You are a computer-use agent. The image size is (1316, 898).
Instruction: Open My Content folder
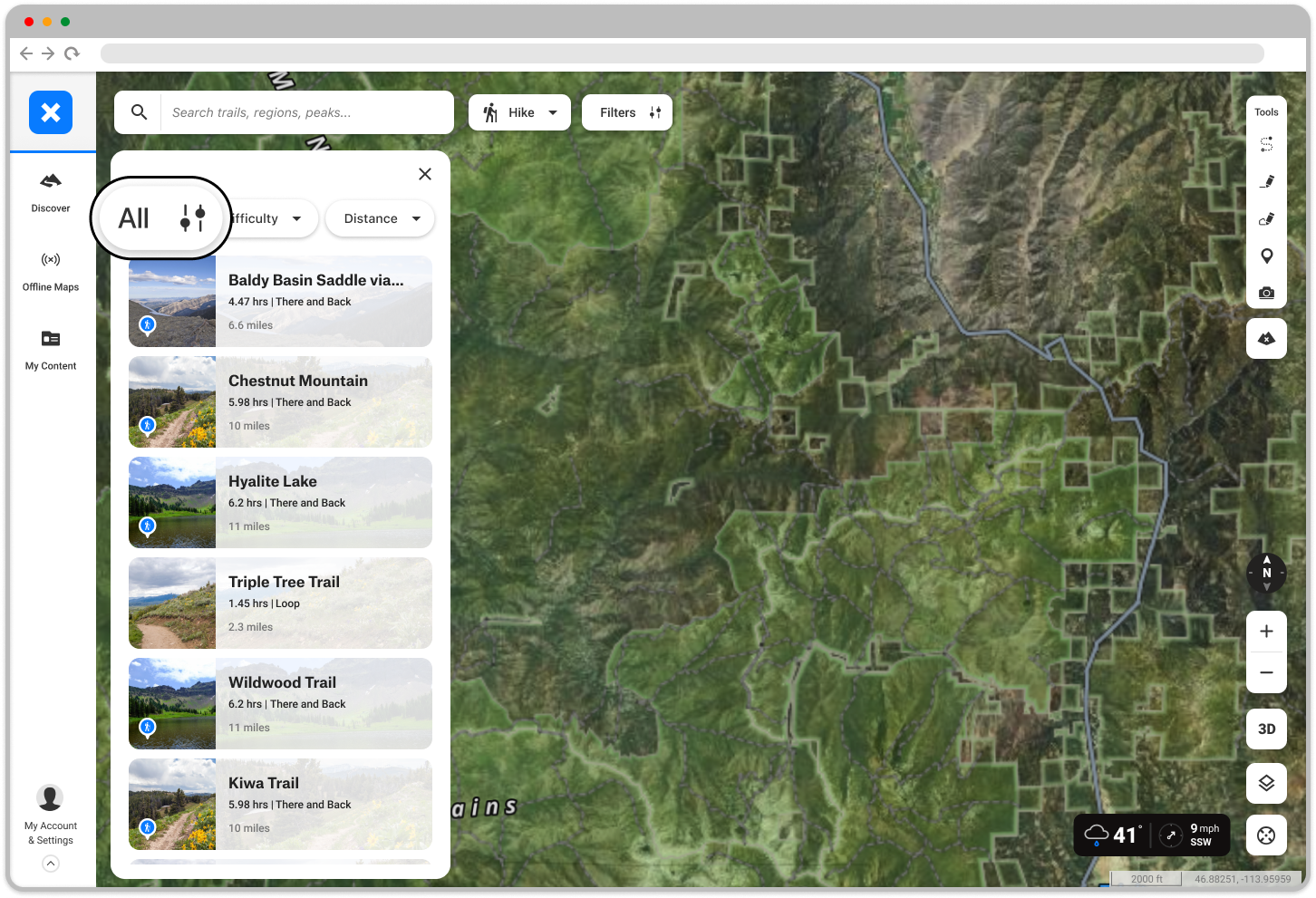coord(51,351)
